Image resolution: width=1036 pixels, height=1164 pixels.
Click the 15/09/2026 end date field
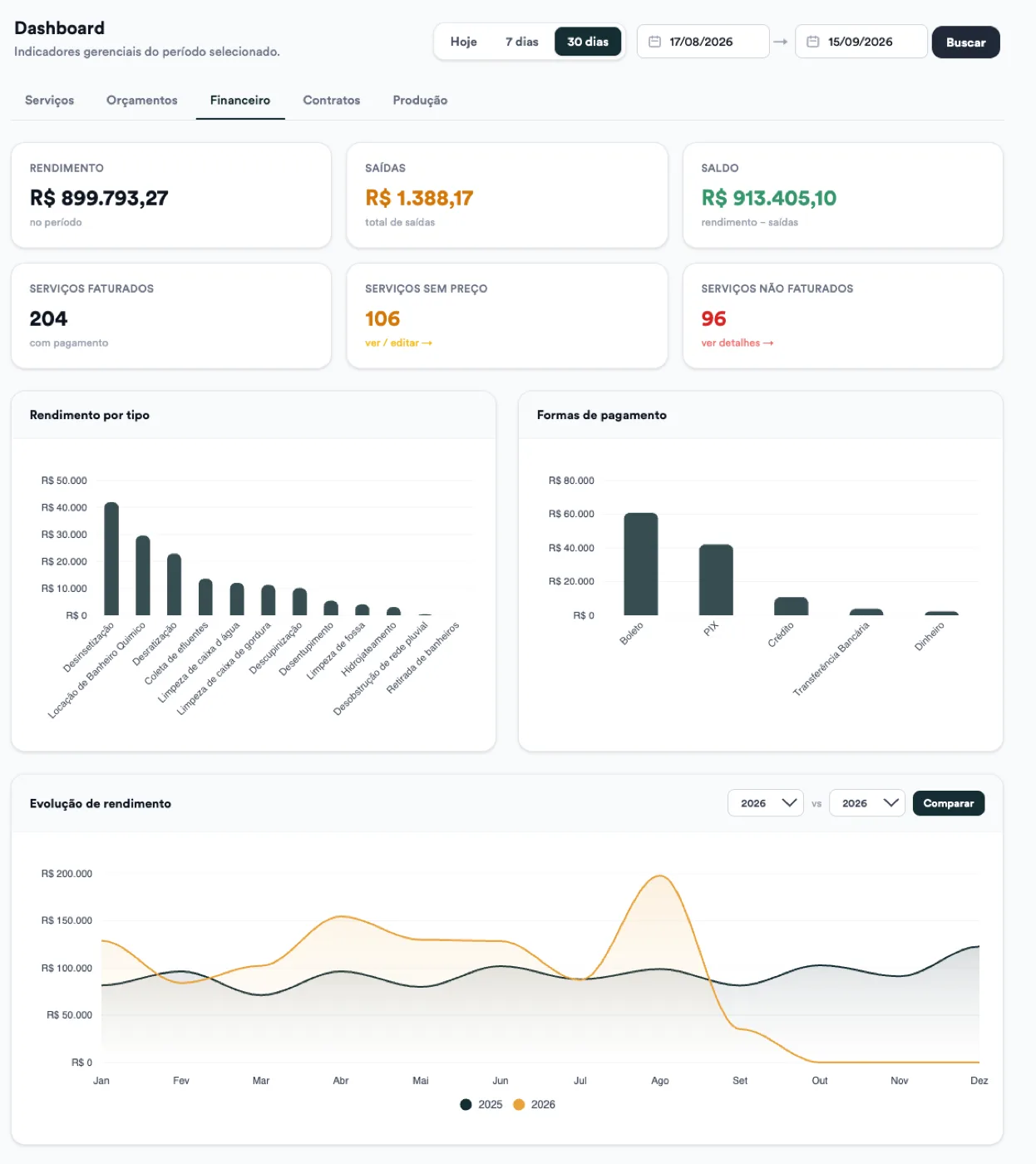[x=861, y=42]
